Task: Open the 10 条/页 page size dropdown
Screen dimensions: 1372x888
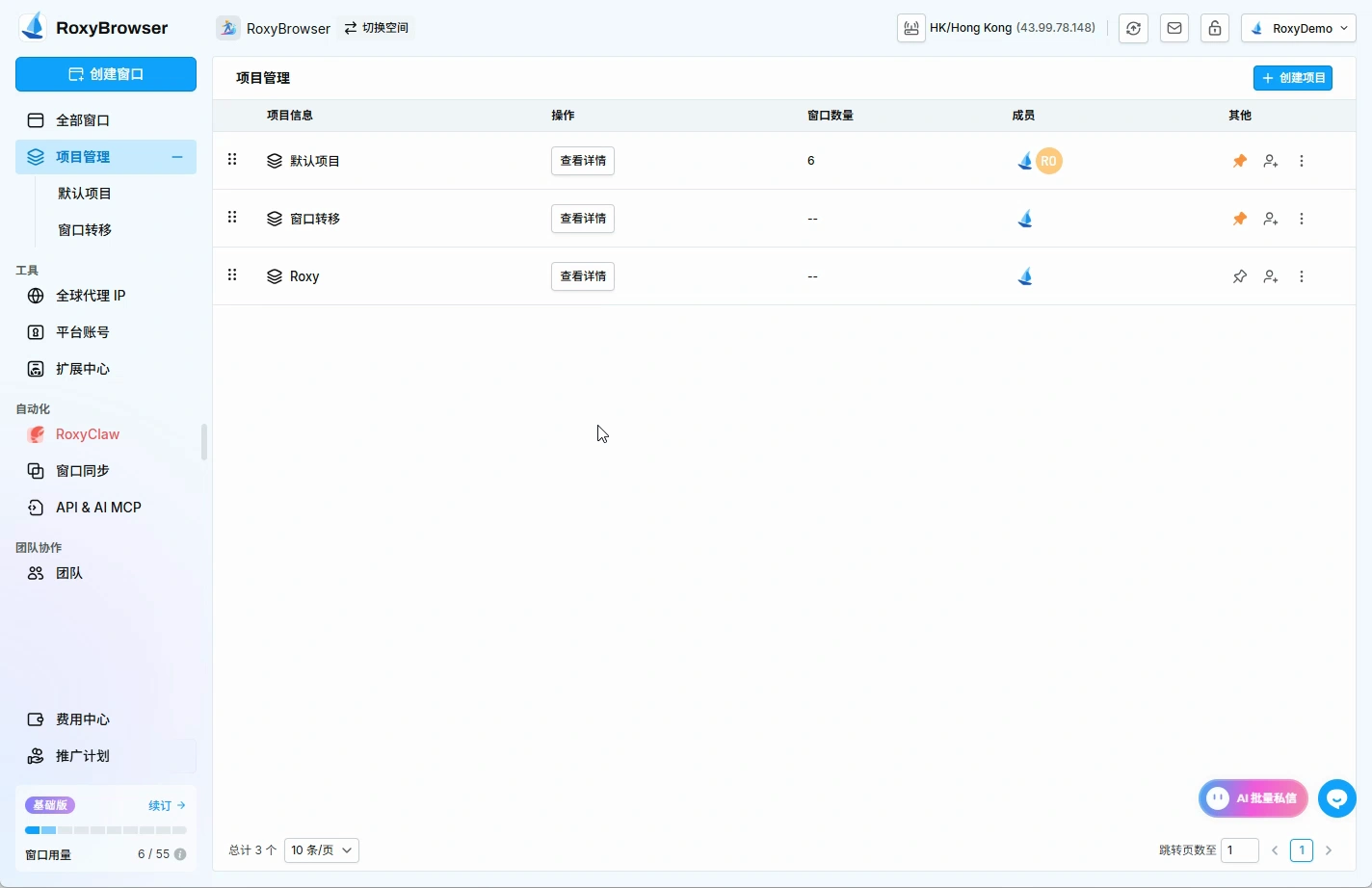Action: 322,850
